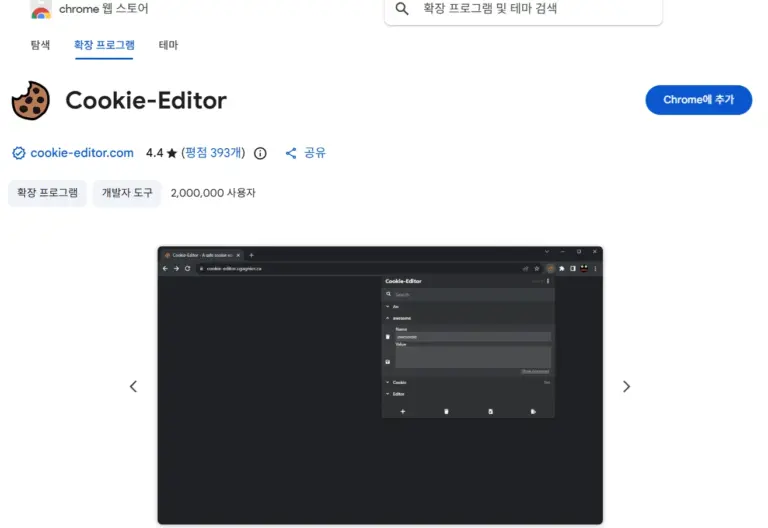Click the 4.4 star rating
This screenshot has width=768, height=528.
pyautogui.click(x=161, y=153)
